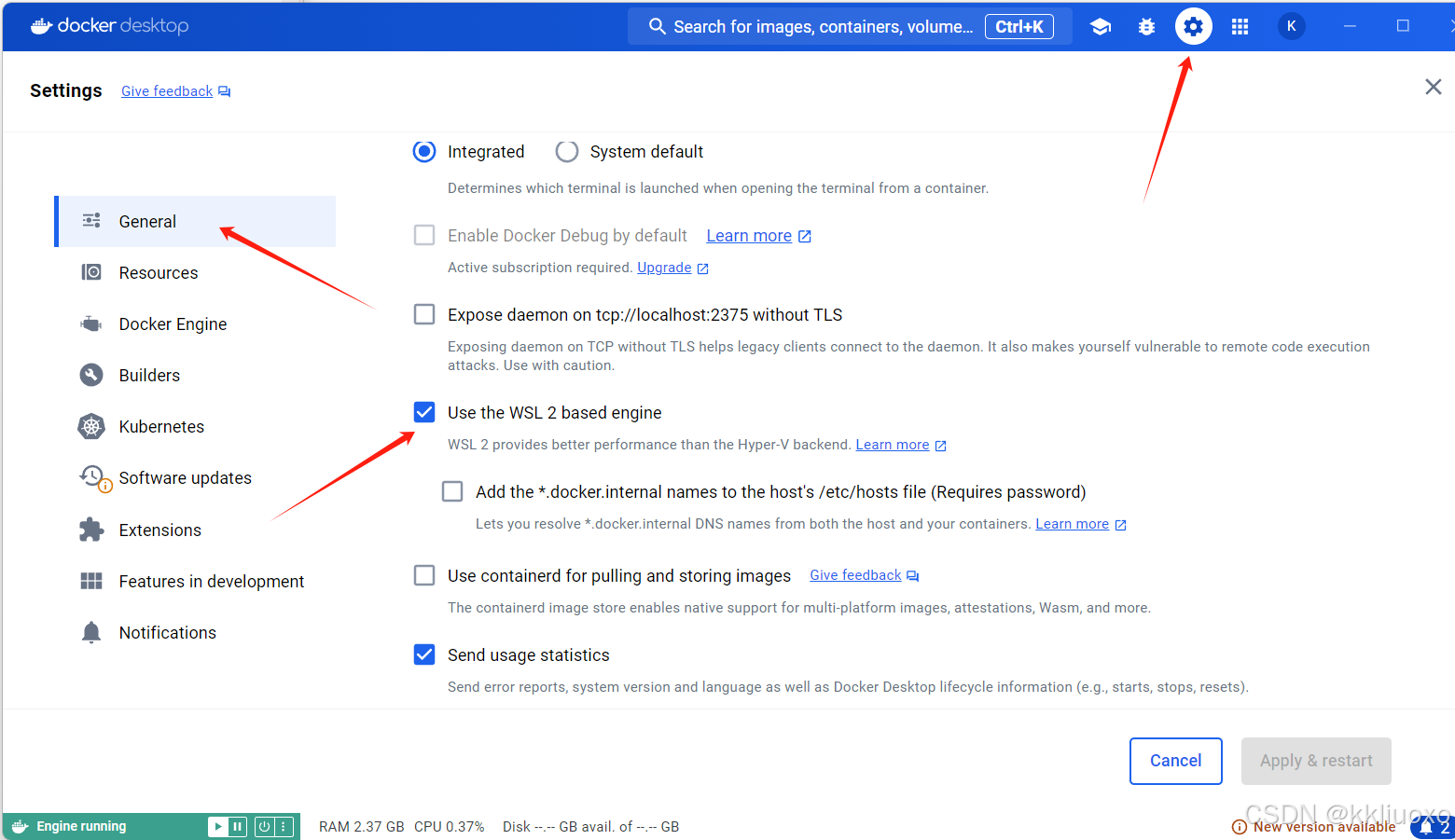Open the Learning center graduation cap icon

point(1101,27)
